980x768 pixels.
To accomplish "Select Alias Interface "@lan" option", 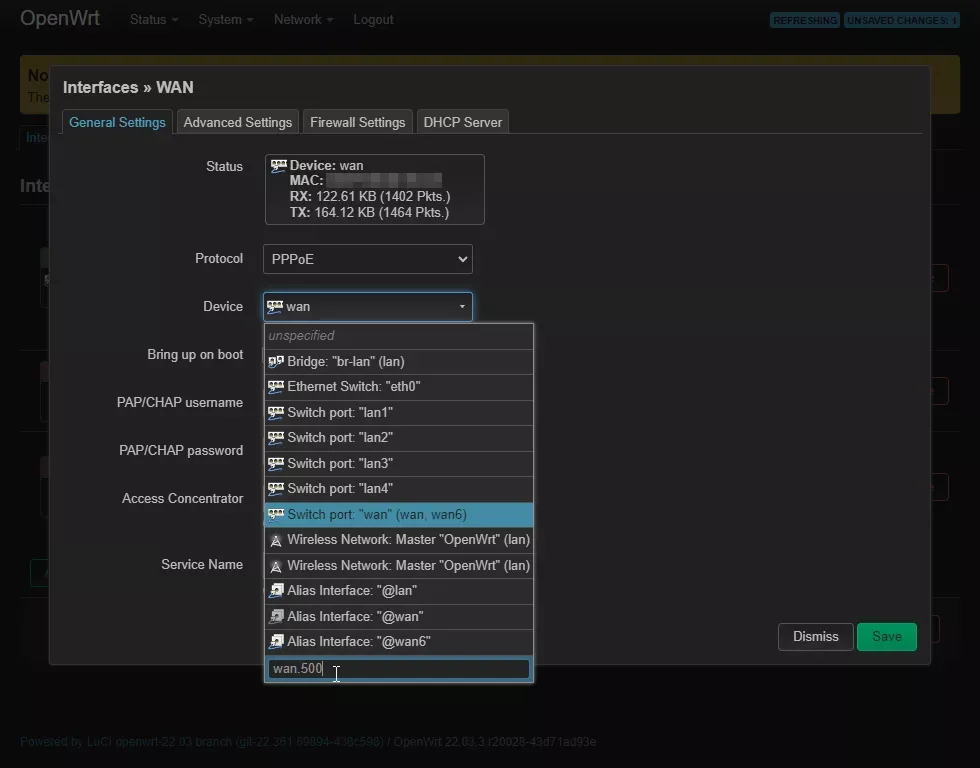I will (x=399, y=591).
